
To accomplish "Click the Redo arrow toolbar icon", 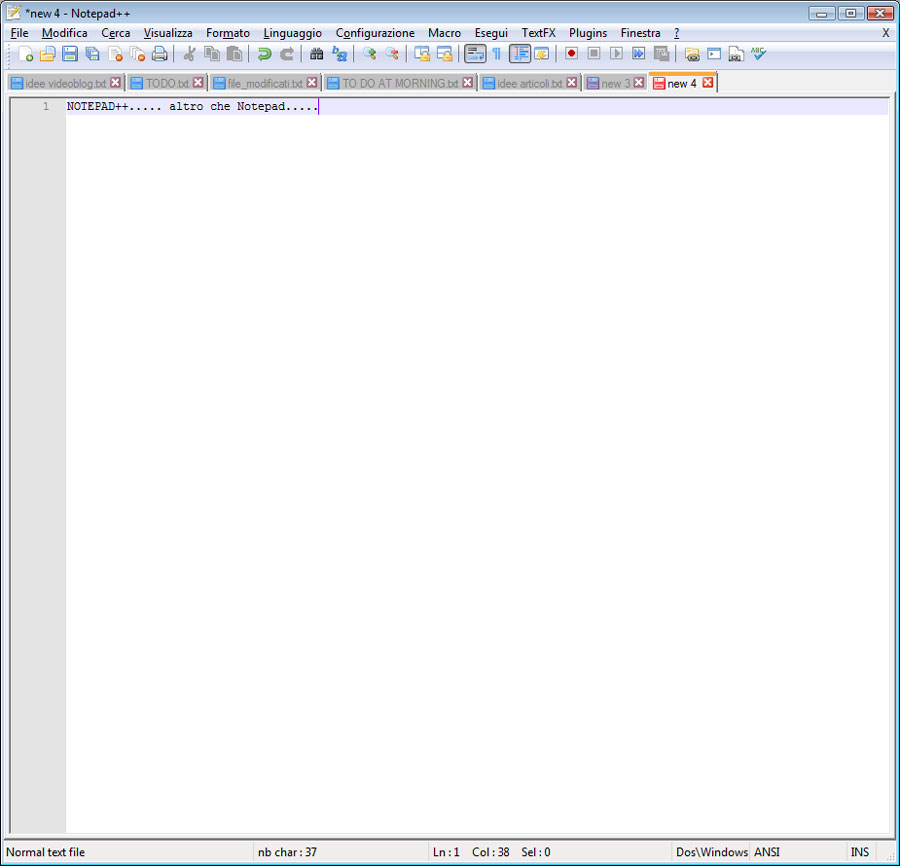I will pos(286,54).
